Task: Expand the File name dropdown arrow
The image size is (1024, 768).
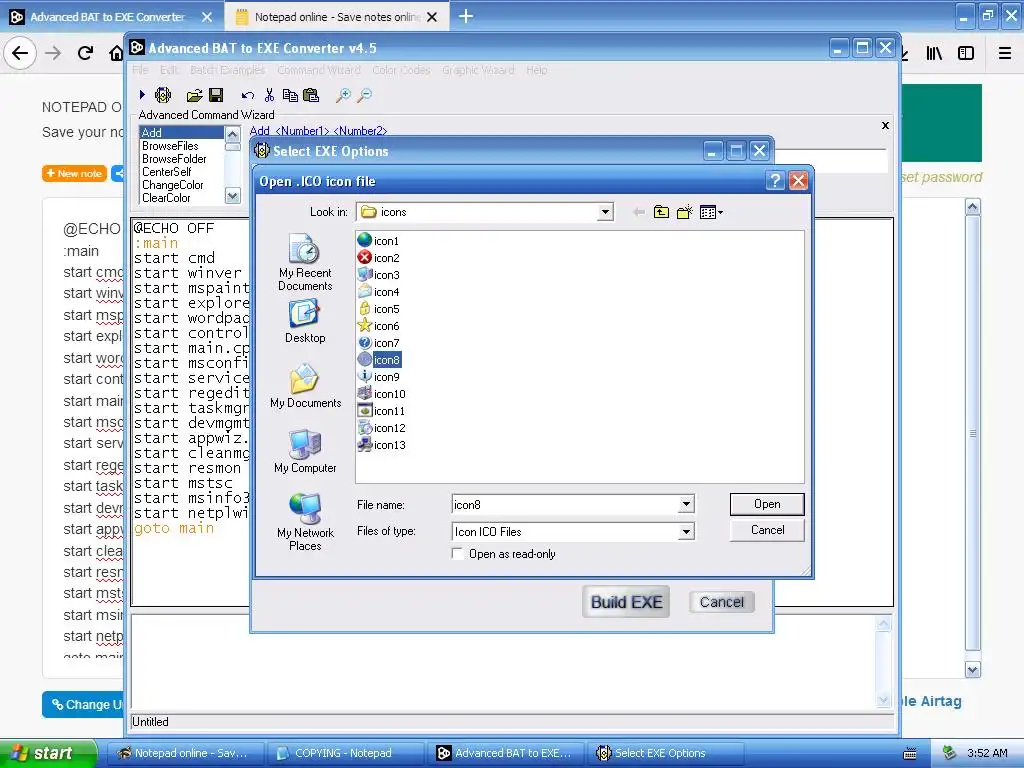Action: tap(686, 504)
